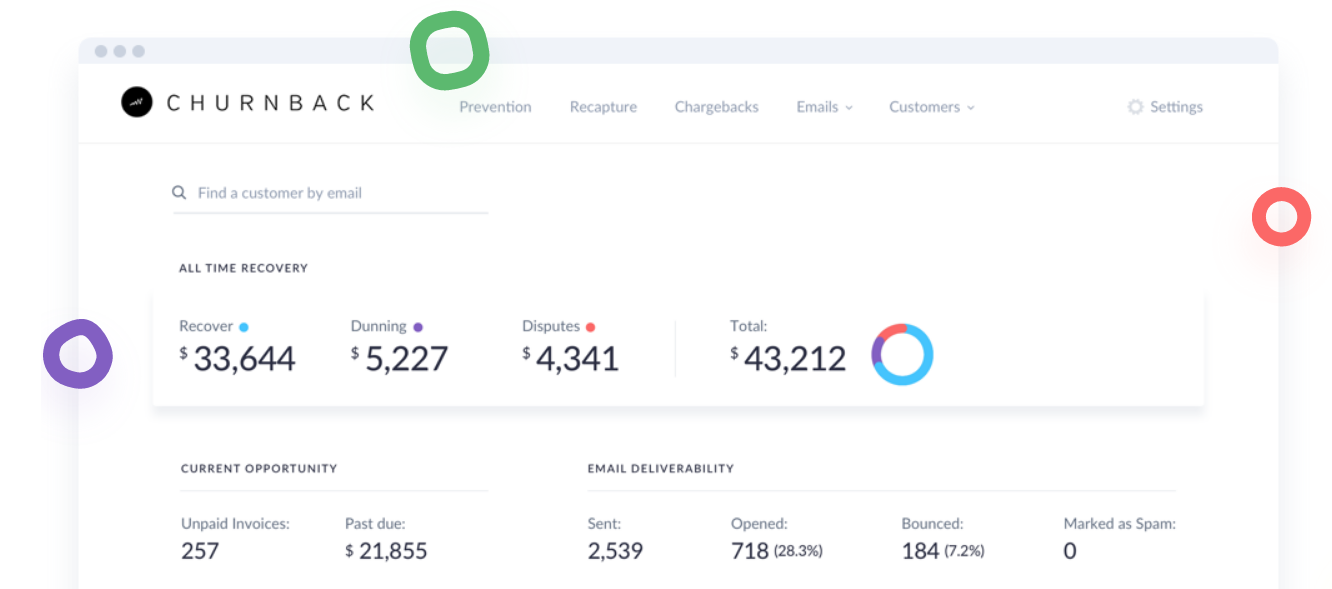This screenshot has height=589, width=1332.
Task: Go to the Recapture page
Action: (x=603, y=107)
